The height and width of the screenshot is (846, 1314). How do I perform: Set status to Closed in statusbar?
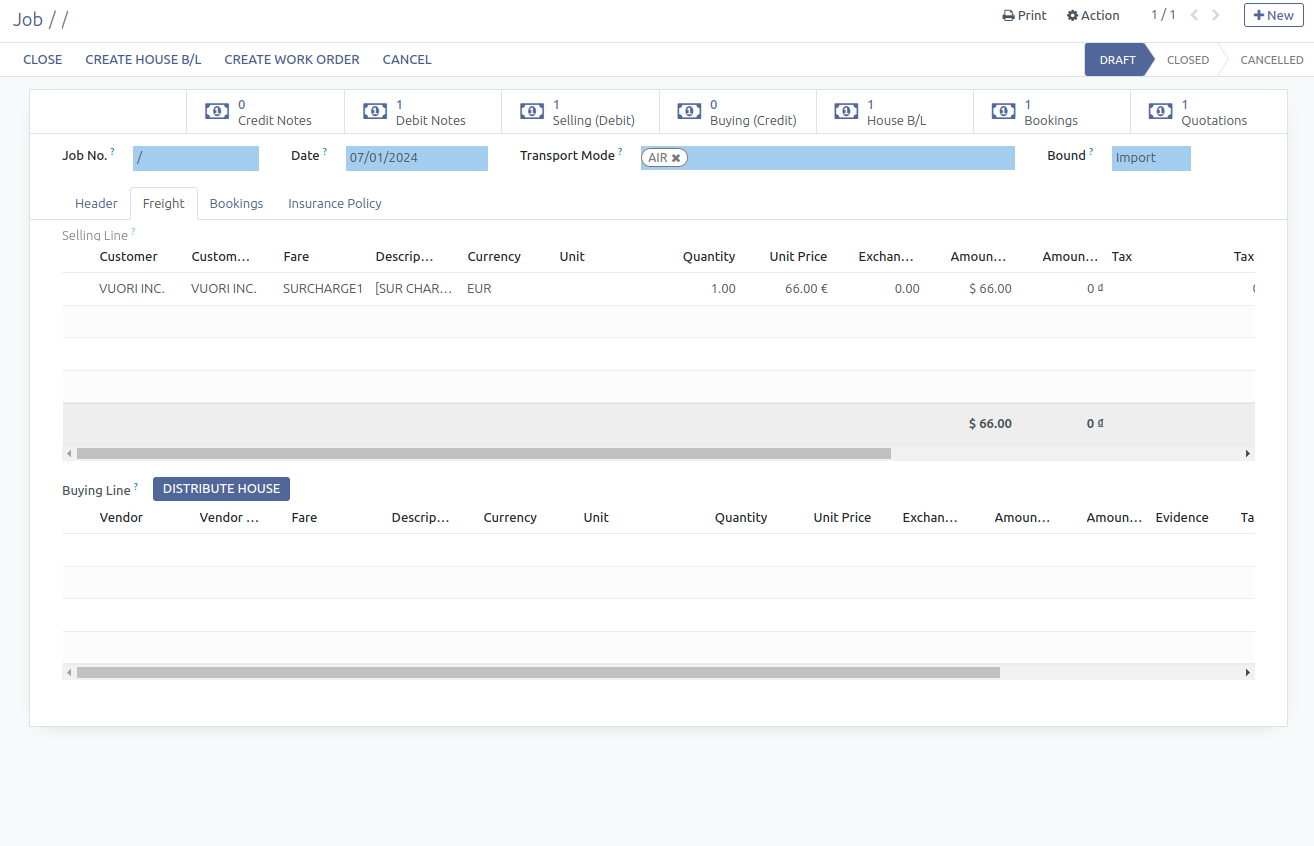(x=1187, y=60)
